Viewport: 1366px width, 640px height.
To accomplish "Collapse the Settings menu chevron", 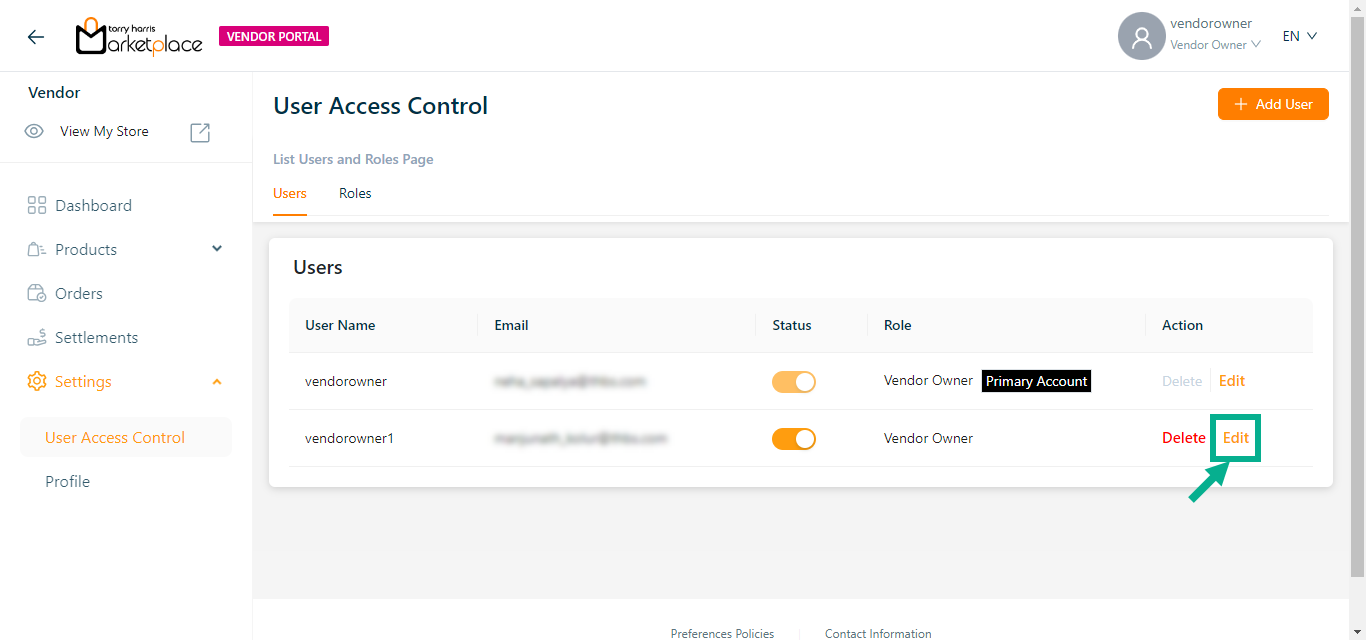I will [x=217, y=382].
